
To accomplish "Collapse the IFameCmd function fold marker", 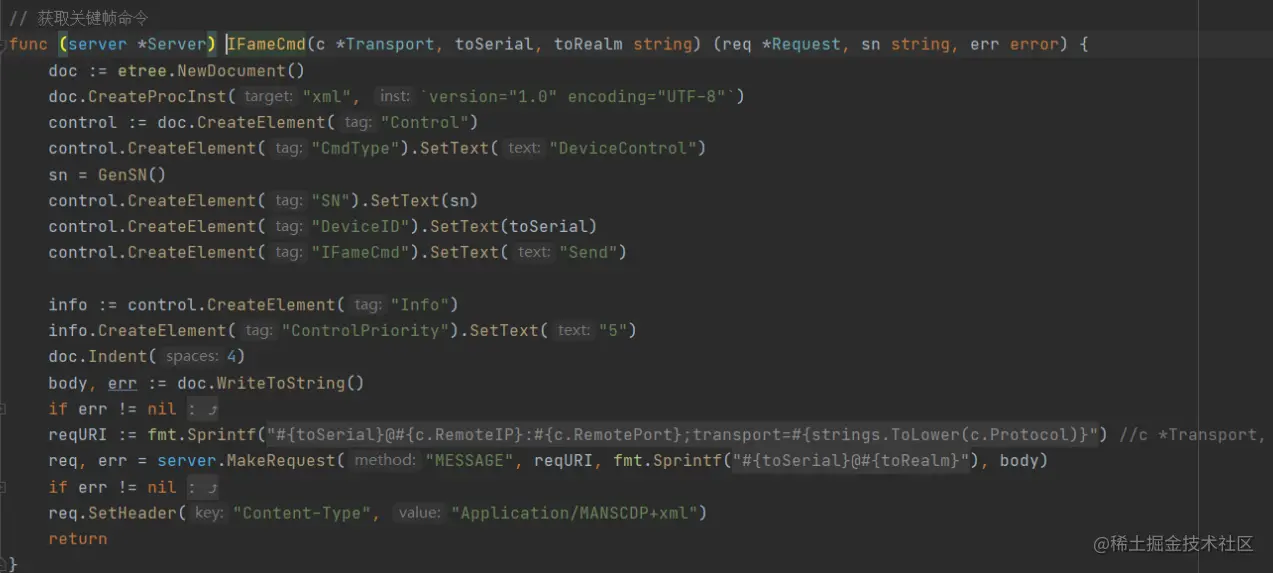I will [3, 45].
